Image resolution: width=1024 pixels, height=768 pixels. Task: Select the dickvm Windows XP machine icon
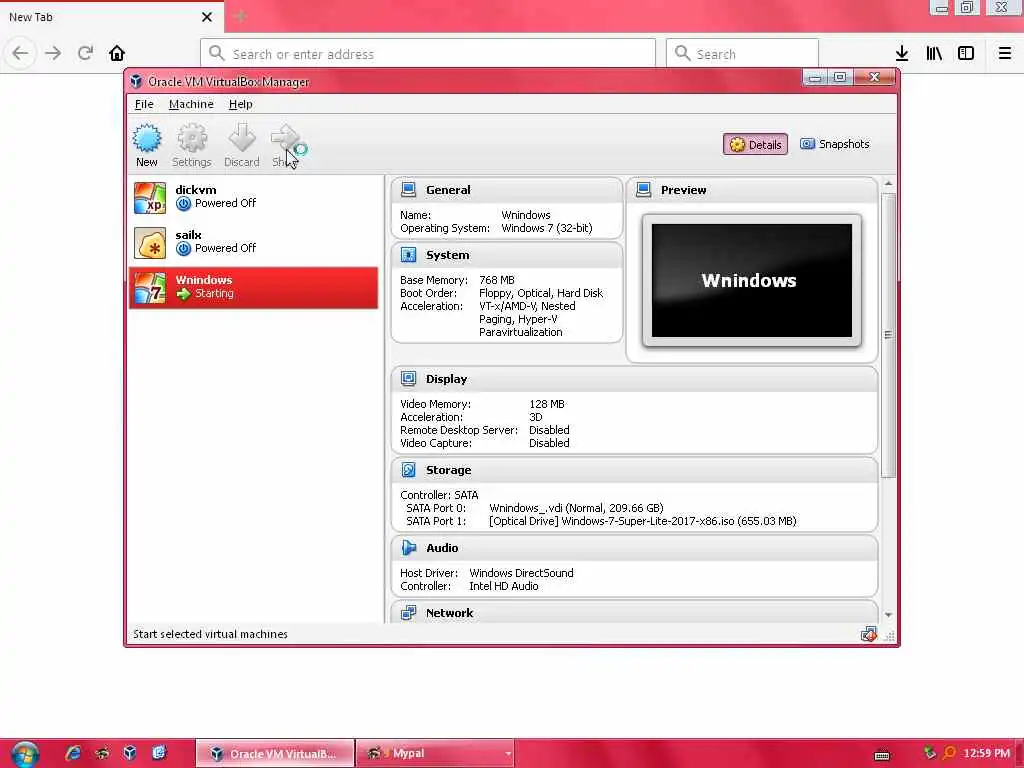[150, 198]
